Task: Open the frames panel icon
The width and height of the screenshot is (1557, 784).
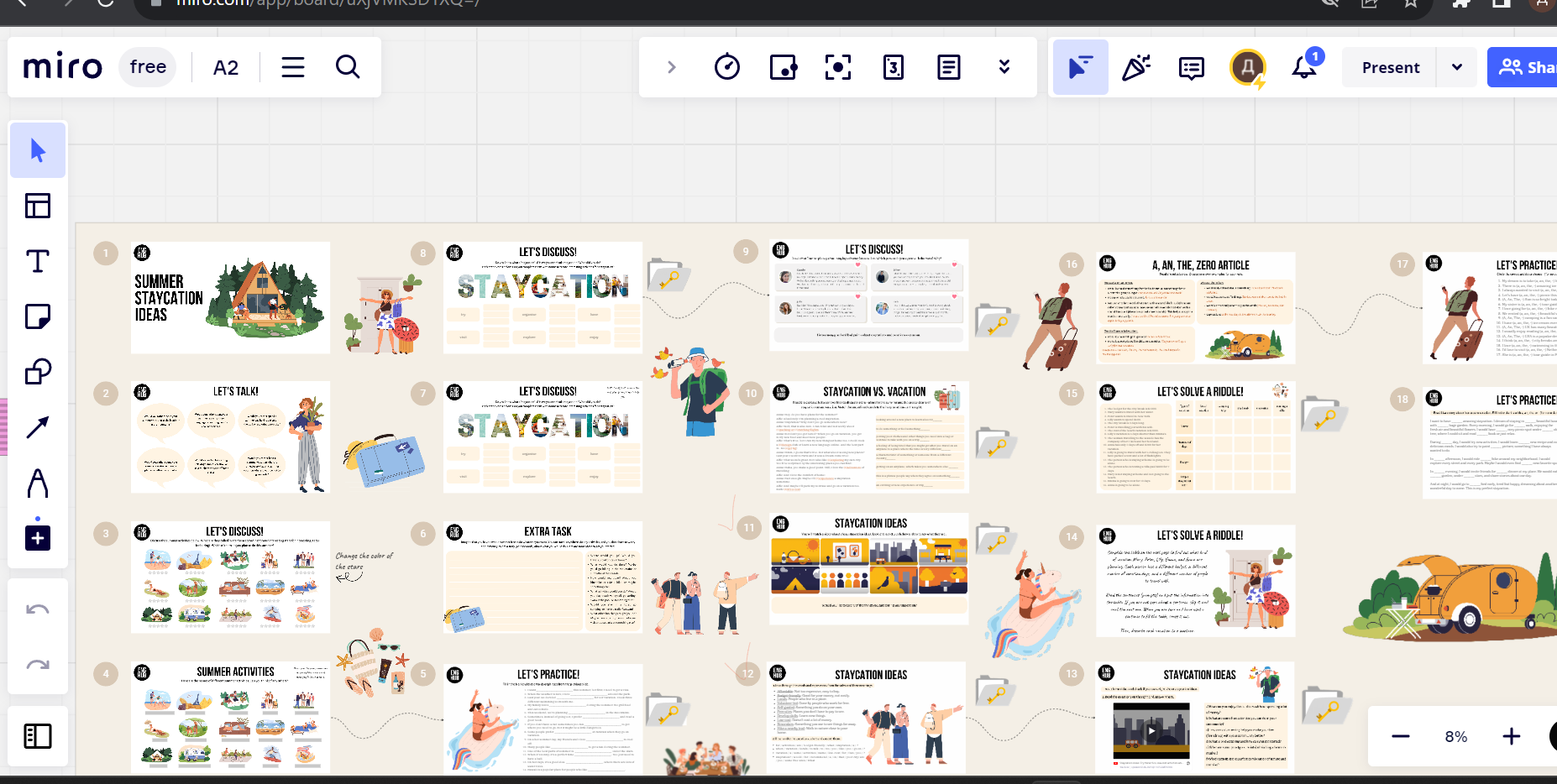Action: (x=38, y=736)
